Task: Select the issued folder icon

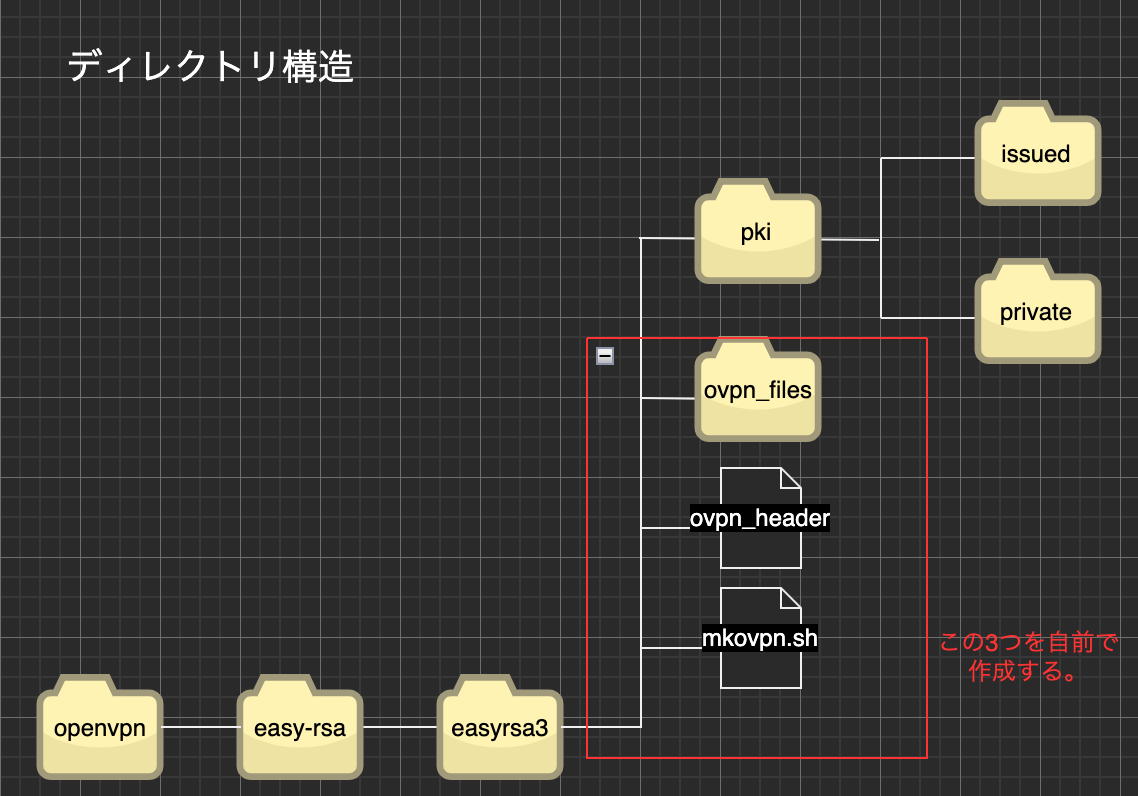Action: point(1037,156)
